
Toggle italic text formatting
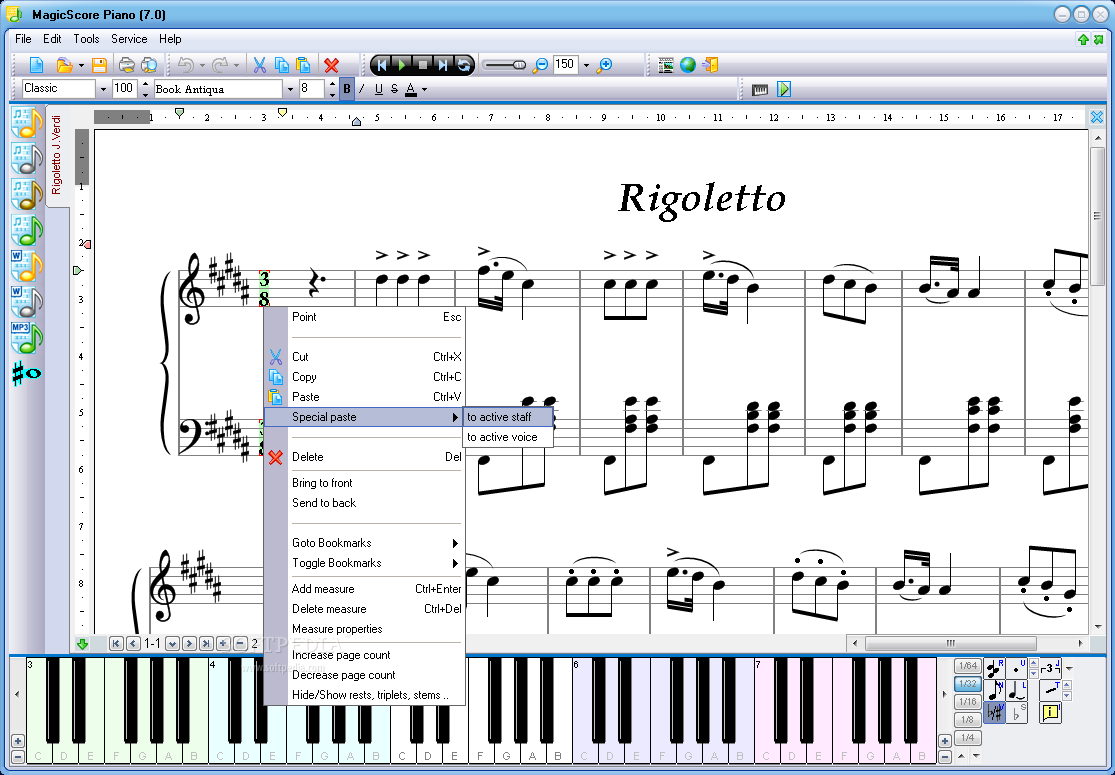coord(362,89)
